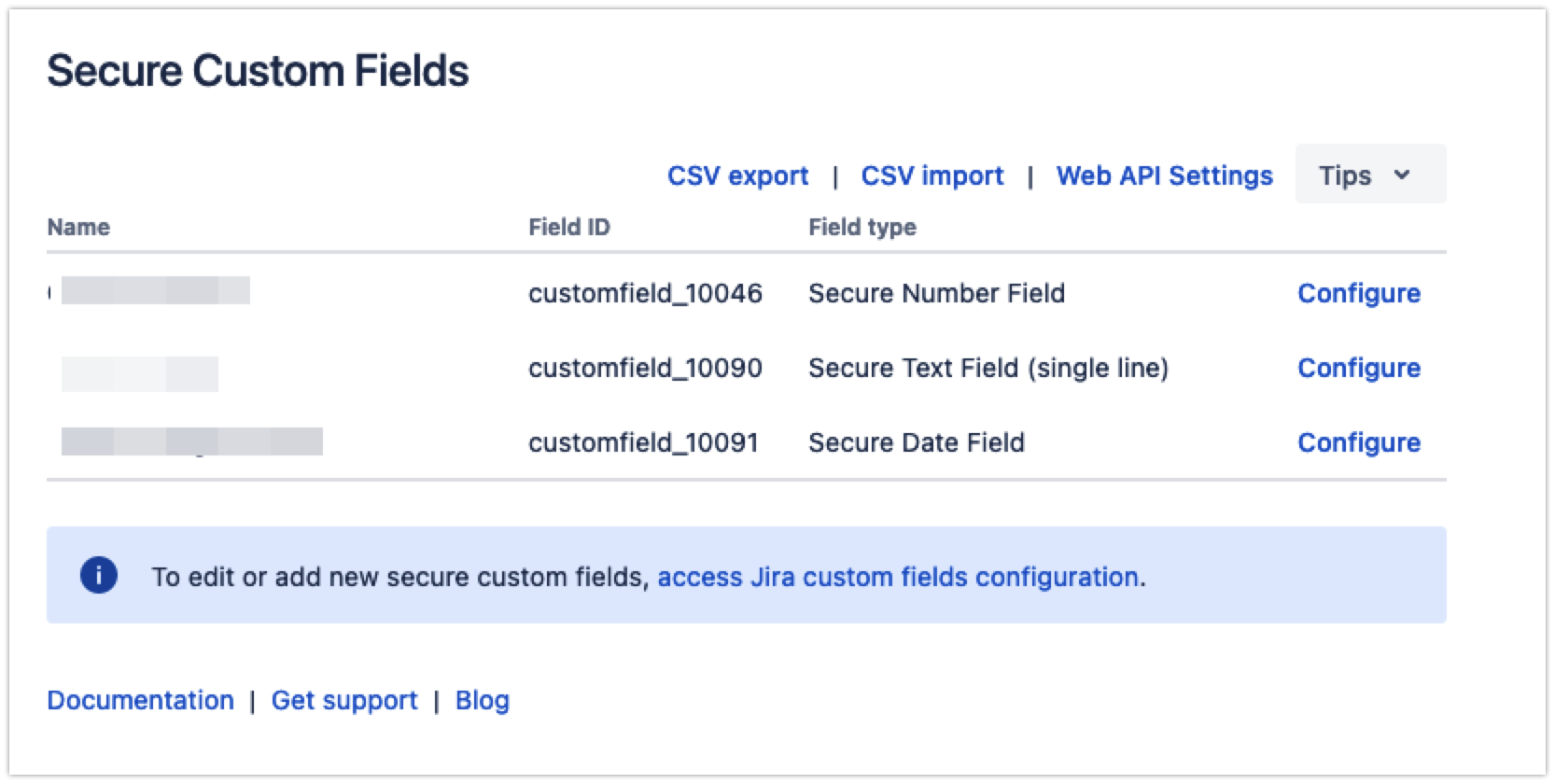The image size is (1555, 784).
Task: Click the Name column header
Action: (78, 227)
